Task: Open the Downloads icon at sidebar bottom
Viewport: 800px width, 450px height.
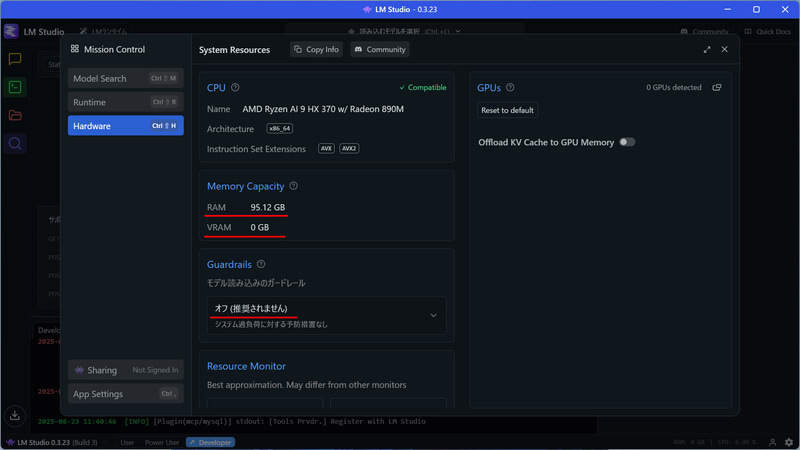Action: coord(15,415)
